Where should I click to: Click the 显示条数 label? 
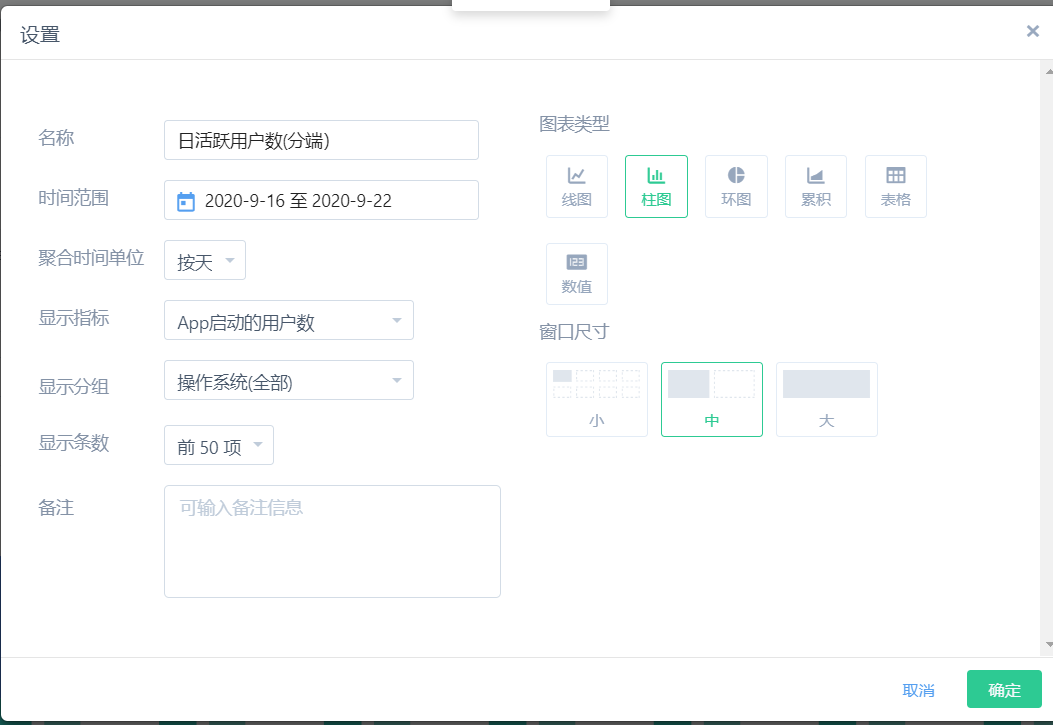point(74,443)
